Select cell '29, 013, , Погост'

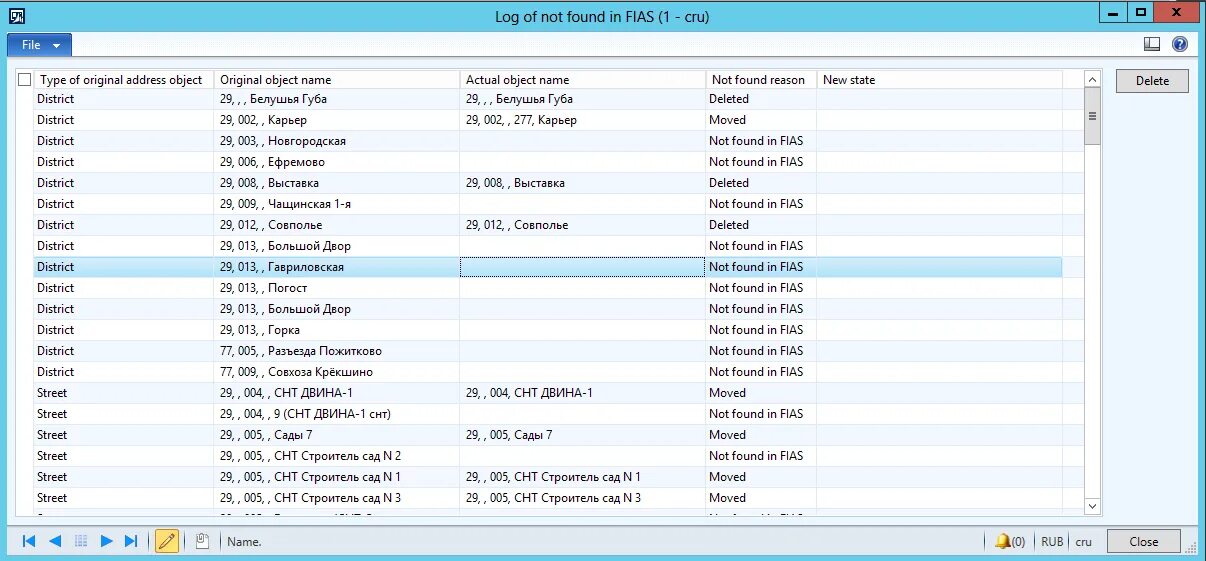click(x=337, y=288)
